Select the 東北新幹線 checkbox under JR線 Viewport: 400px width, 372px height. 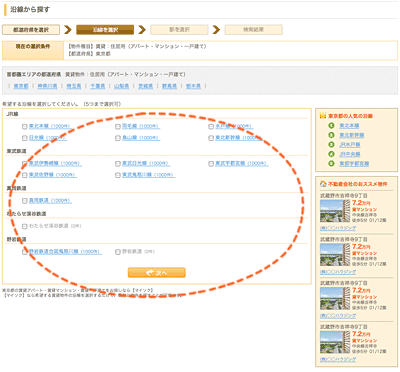[211, 138]
